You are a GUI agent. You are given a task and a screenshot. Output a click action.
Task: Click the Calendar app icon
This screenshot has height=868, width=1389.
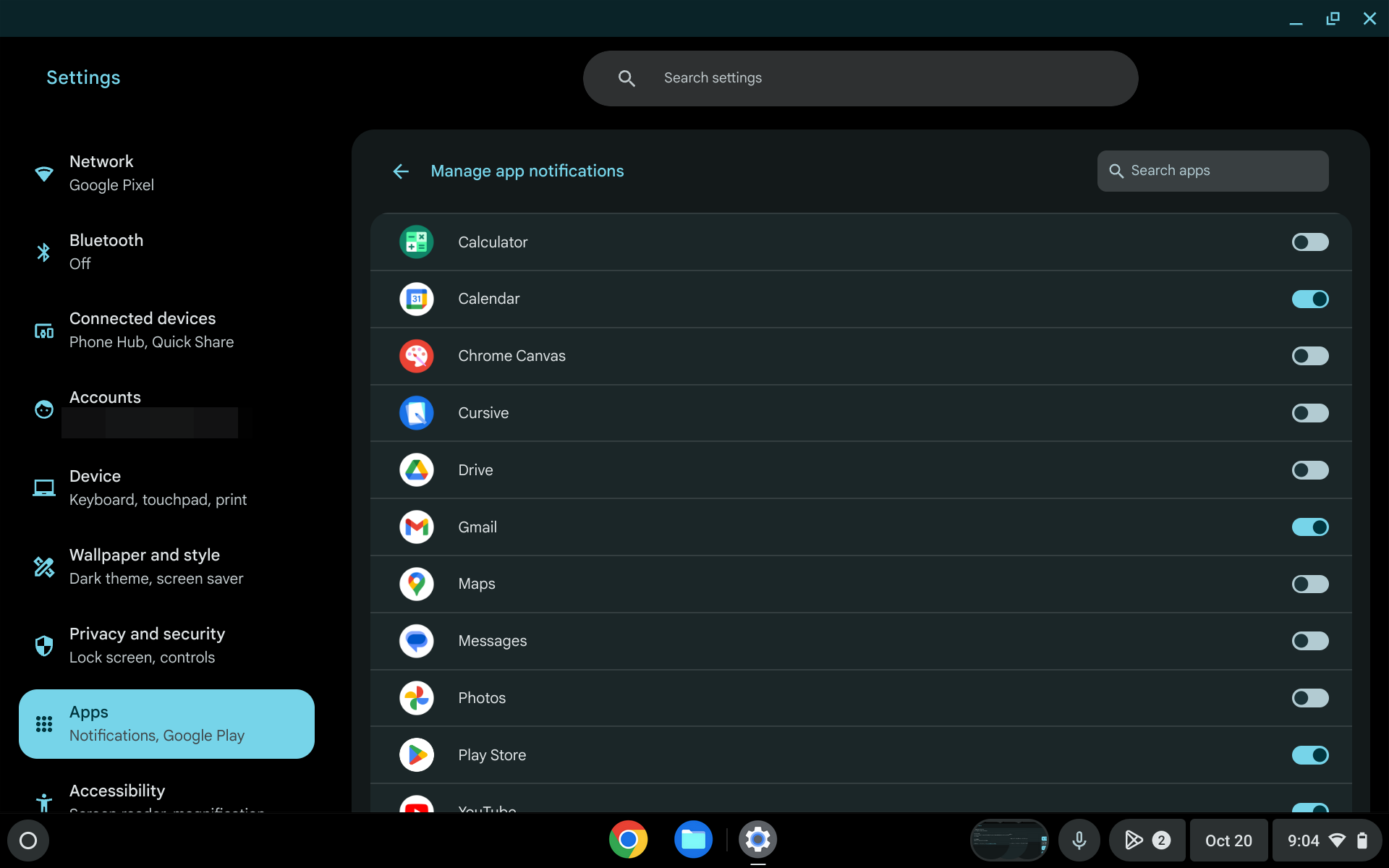[x=417, y=298]
